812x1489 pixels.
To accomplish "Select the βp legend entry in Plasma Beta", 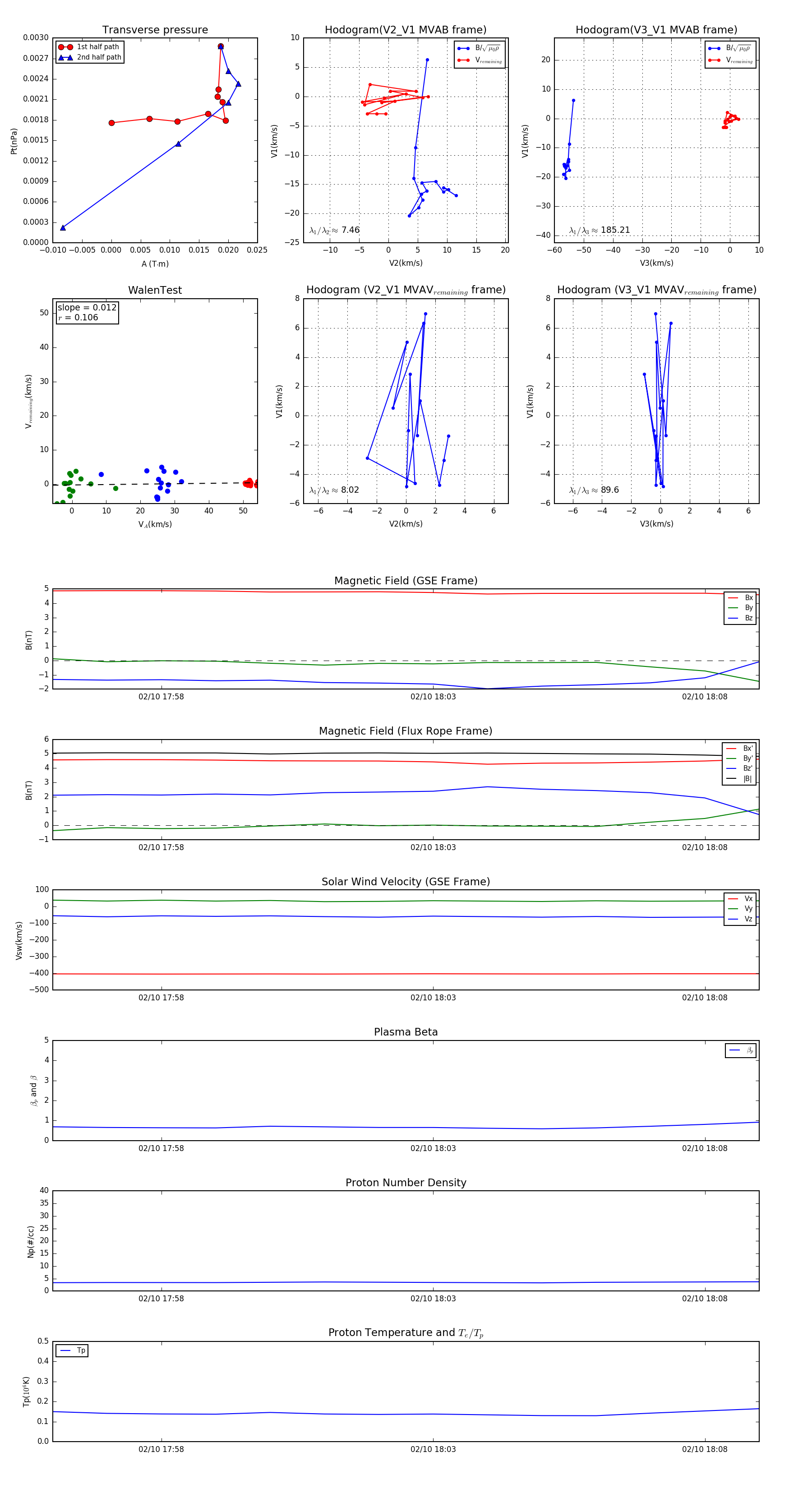I will pyautogui.click(x=742, y=1050).
